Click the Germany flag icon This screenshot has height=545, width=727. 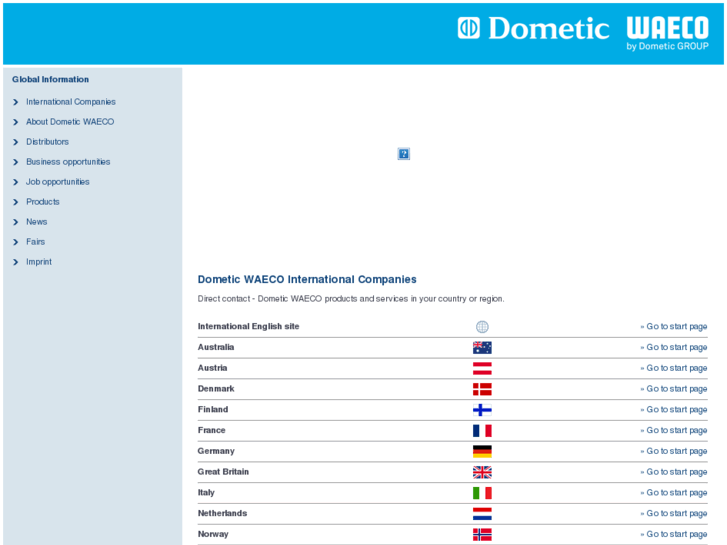[482, 451]
